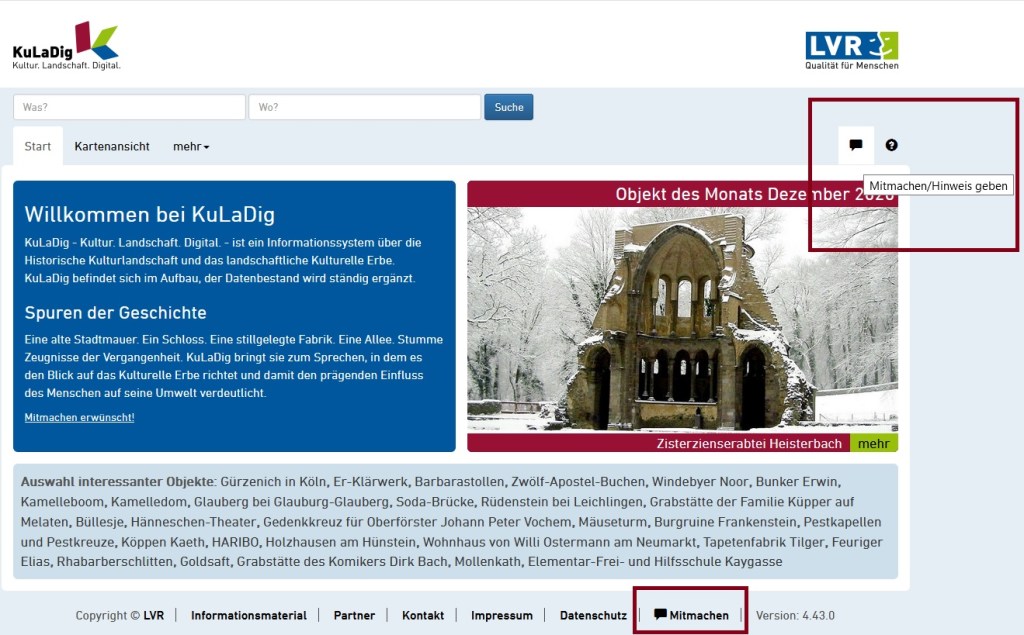
Task: Open the "Mitmachen erwünscht!" link
Action: point(79,417)
